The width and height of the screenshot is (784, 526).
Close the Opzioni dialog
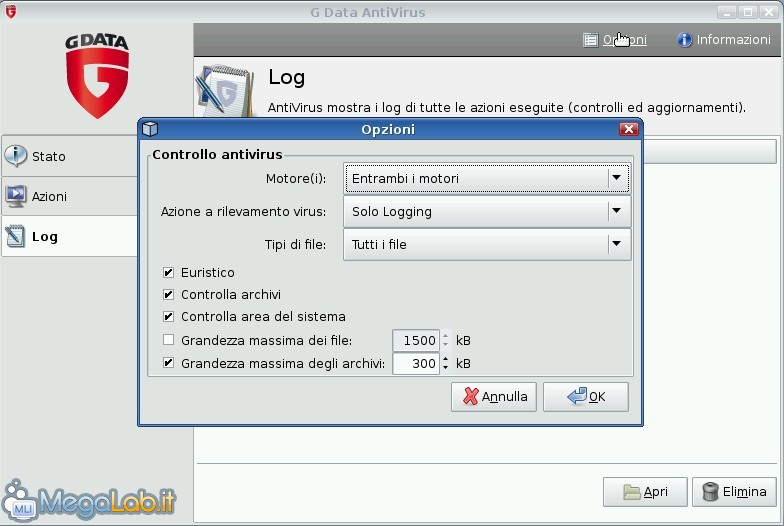pyautogui.click(x=628, y=129)
